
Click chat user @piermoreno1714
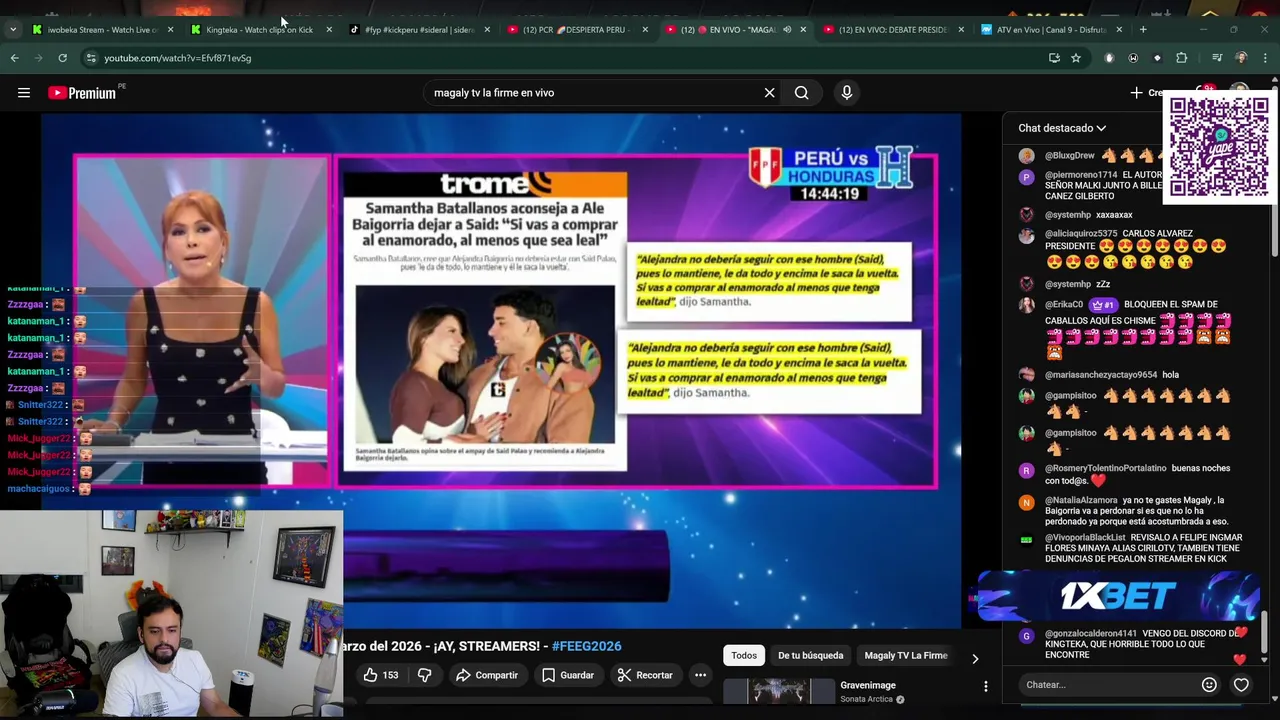pyautogui.click(x=1080, y=175)
